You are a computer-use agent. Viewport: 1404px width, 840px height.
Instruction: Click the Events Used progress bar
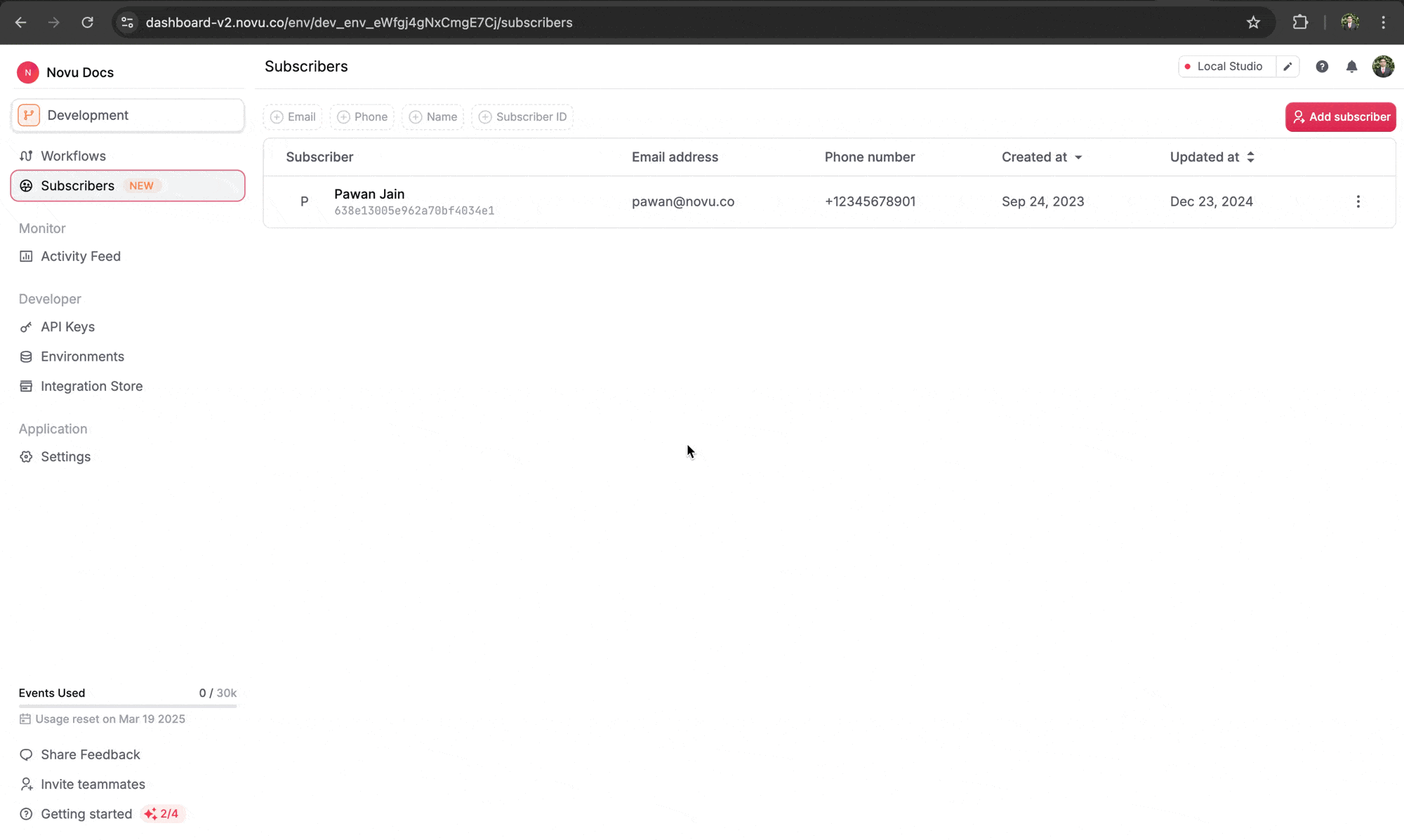pos(127,707)
